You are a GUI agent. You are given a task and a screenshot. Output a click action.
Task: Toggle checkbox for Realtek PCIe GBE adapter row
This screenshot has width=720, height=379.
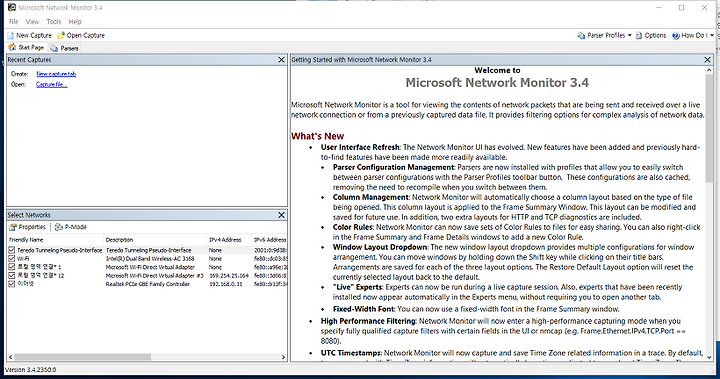pos(12,284)
